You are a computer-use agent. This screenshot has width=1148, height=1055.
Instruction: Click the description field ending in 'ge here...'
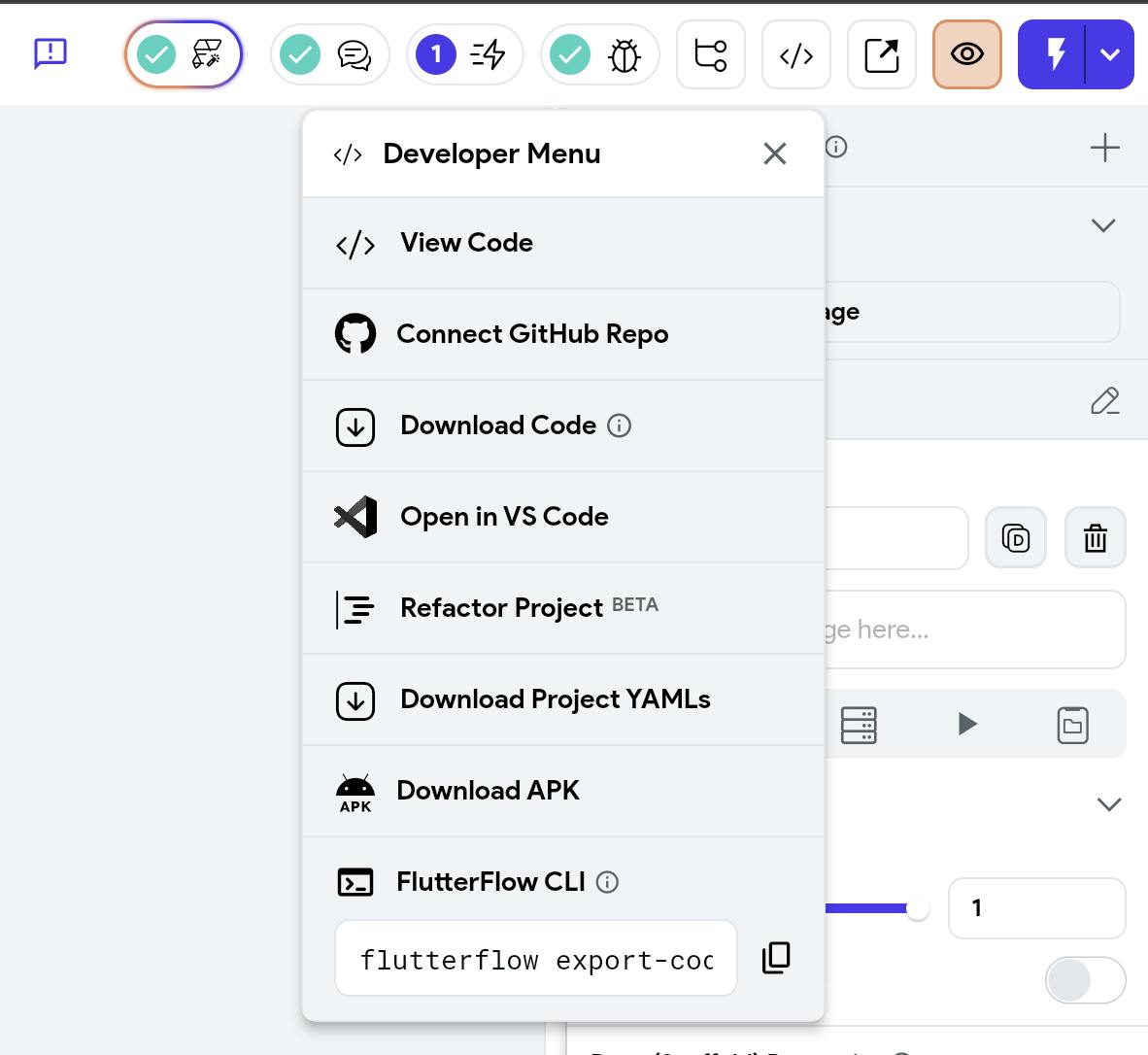(x=974, y=630)
